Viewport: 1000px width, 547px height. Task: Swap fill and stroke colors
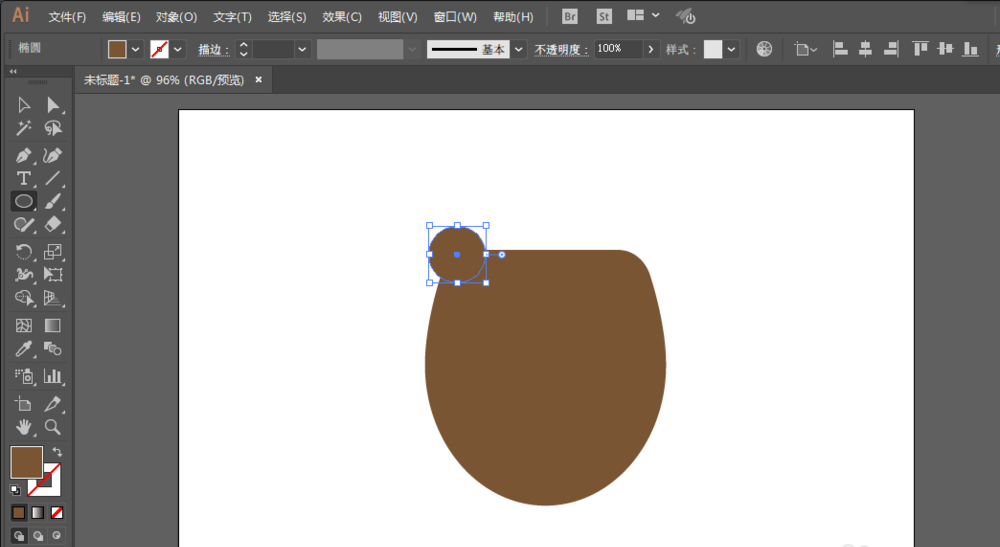tap(57, 451)
